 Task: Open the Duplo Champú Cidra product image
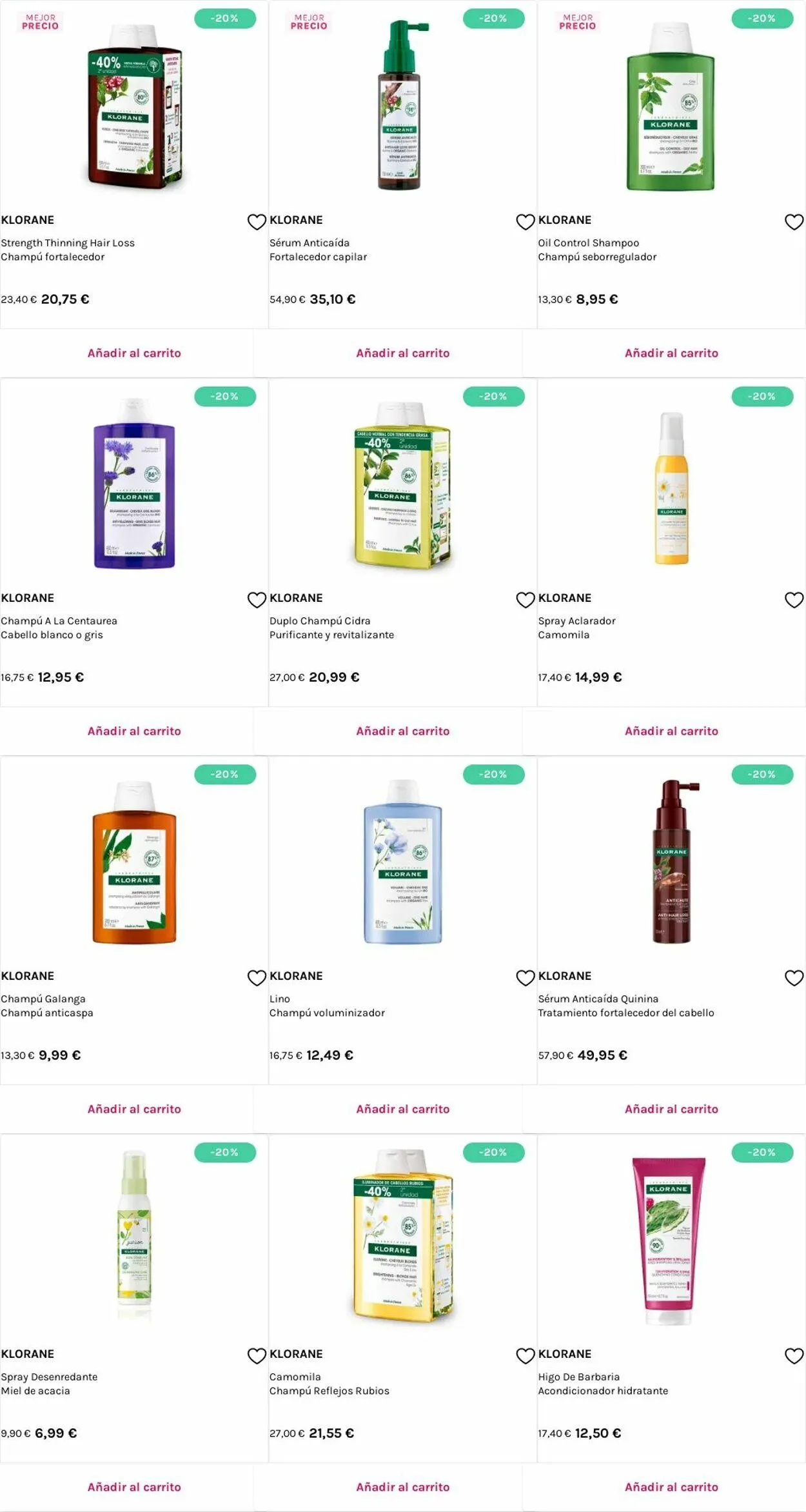[x=402, y=485]
